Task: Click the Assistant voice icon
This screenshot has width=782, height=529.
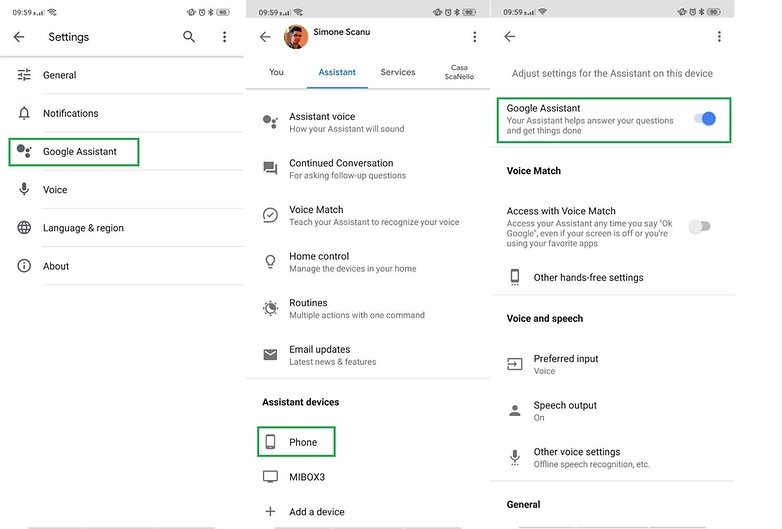Action: pyautogui.click(x=270, y=122)
